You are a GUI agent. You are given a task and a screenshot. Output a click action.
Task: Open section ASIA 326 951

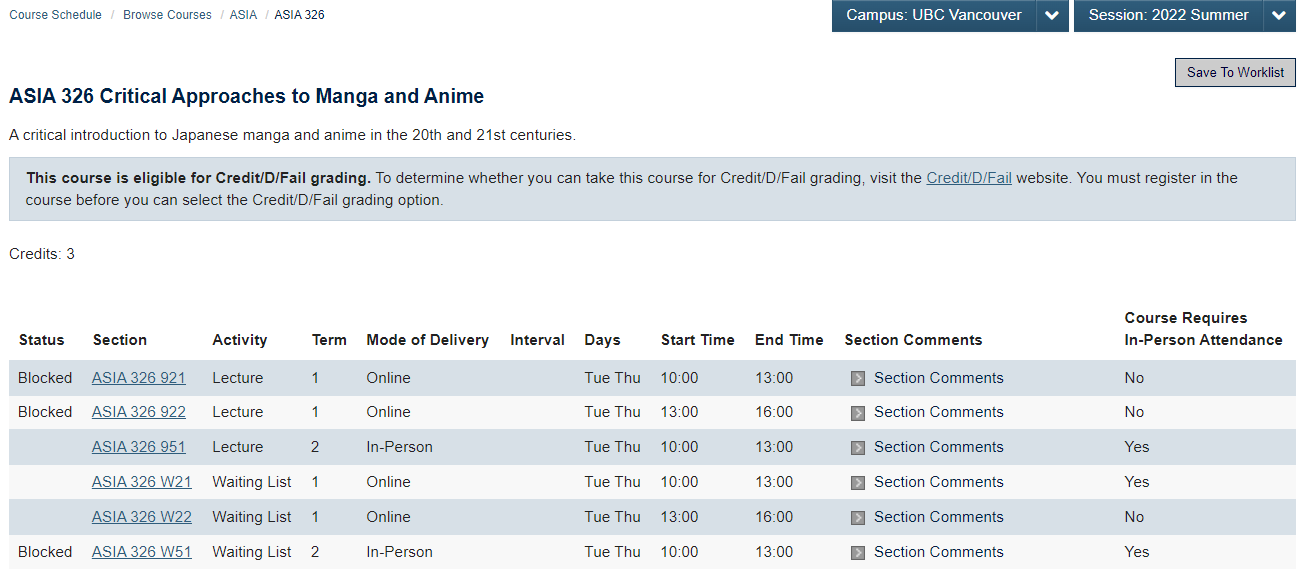139,447
